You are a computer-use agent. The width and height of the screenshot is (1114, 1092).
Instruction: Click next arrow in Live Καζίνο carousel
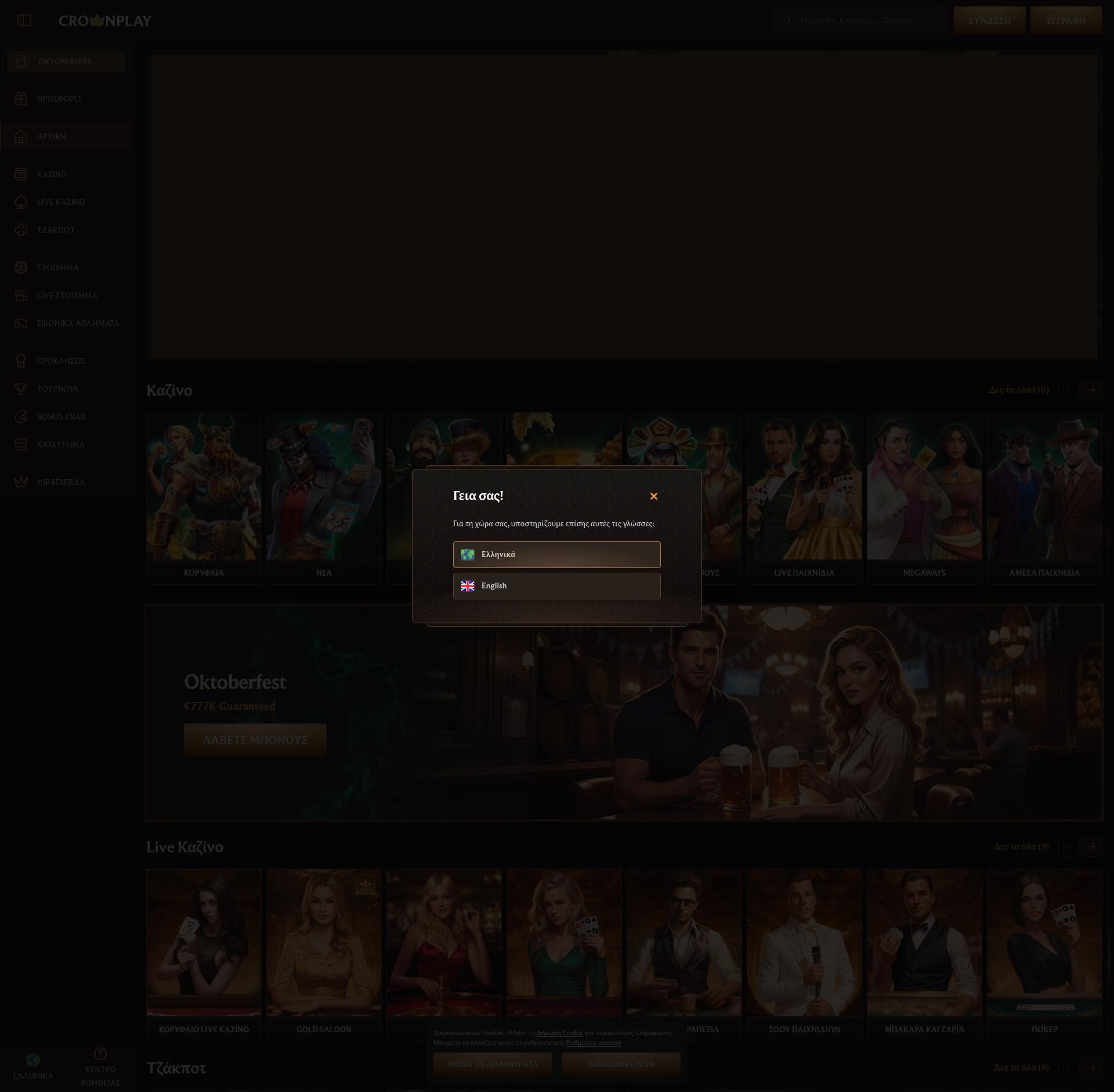1091,847
